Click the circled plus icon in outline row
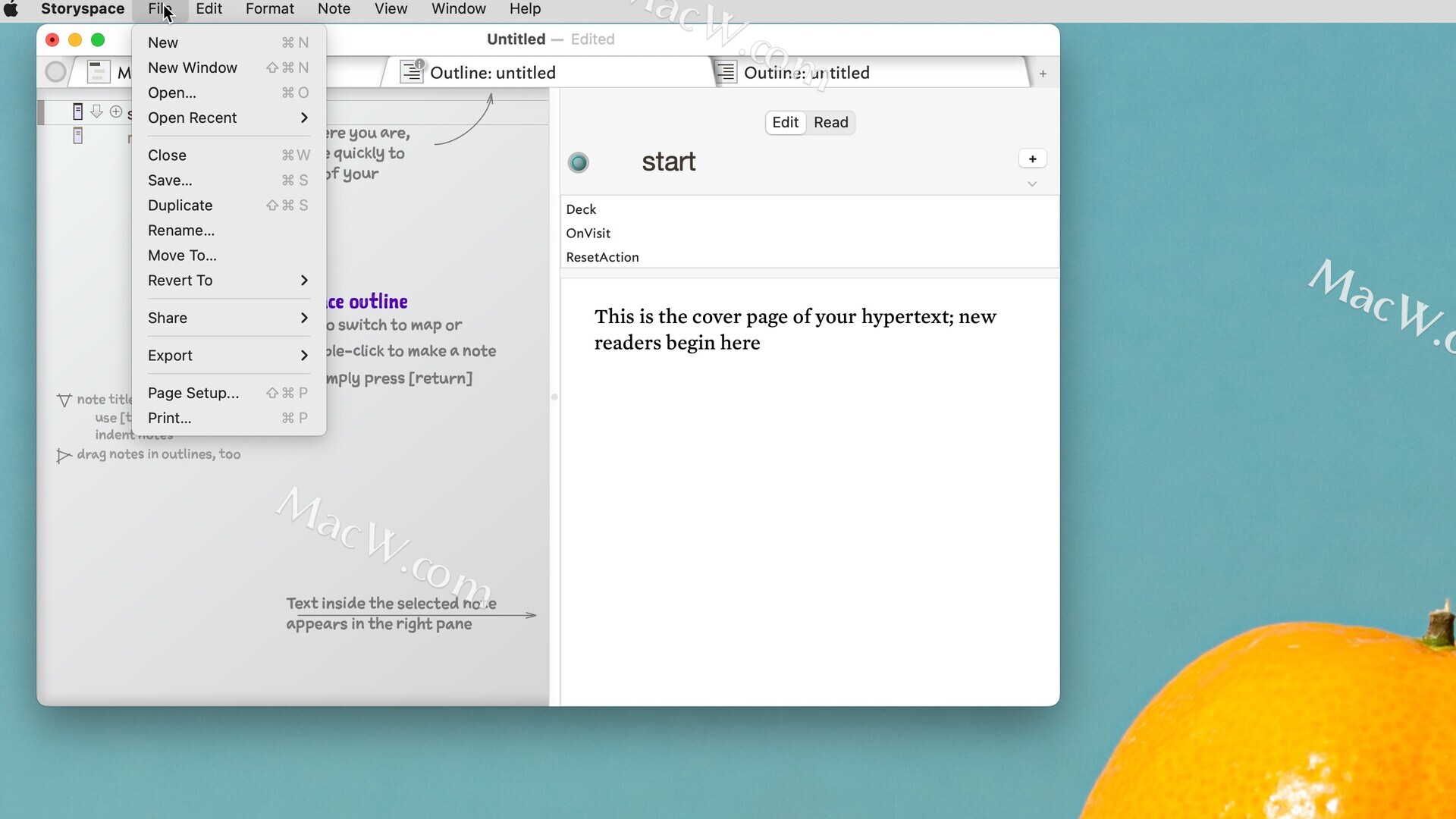Image resolution: width=1456 pixels, height=819 pixels. click(x=116, y=111)
